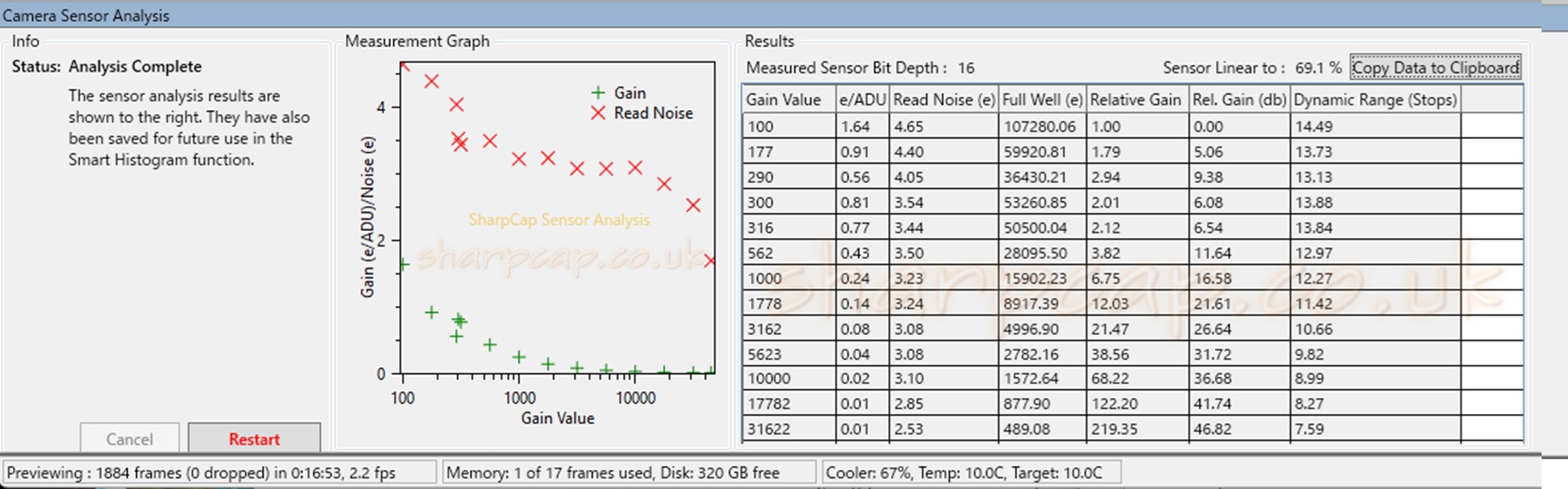
Task: Click Sensor Linear to 69.1 % value
Action: [x=1318, y=67]
